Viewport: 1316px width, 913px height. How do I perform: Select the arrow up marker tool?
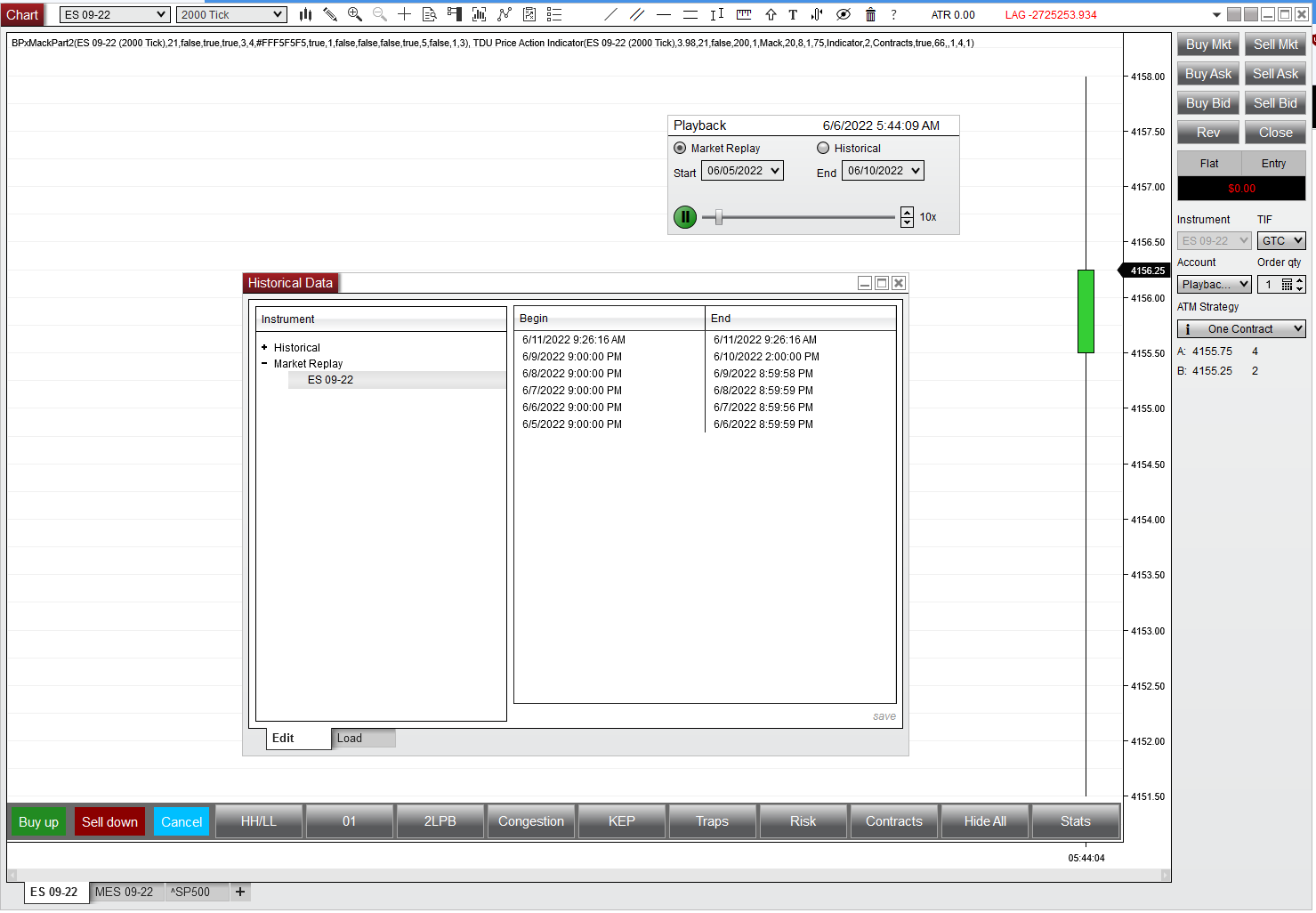[771, 14]
